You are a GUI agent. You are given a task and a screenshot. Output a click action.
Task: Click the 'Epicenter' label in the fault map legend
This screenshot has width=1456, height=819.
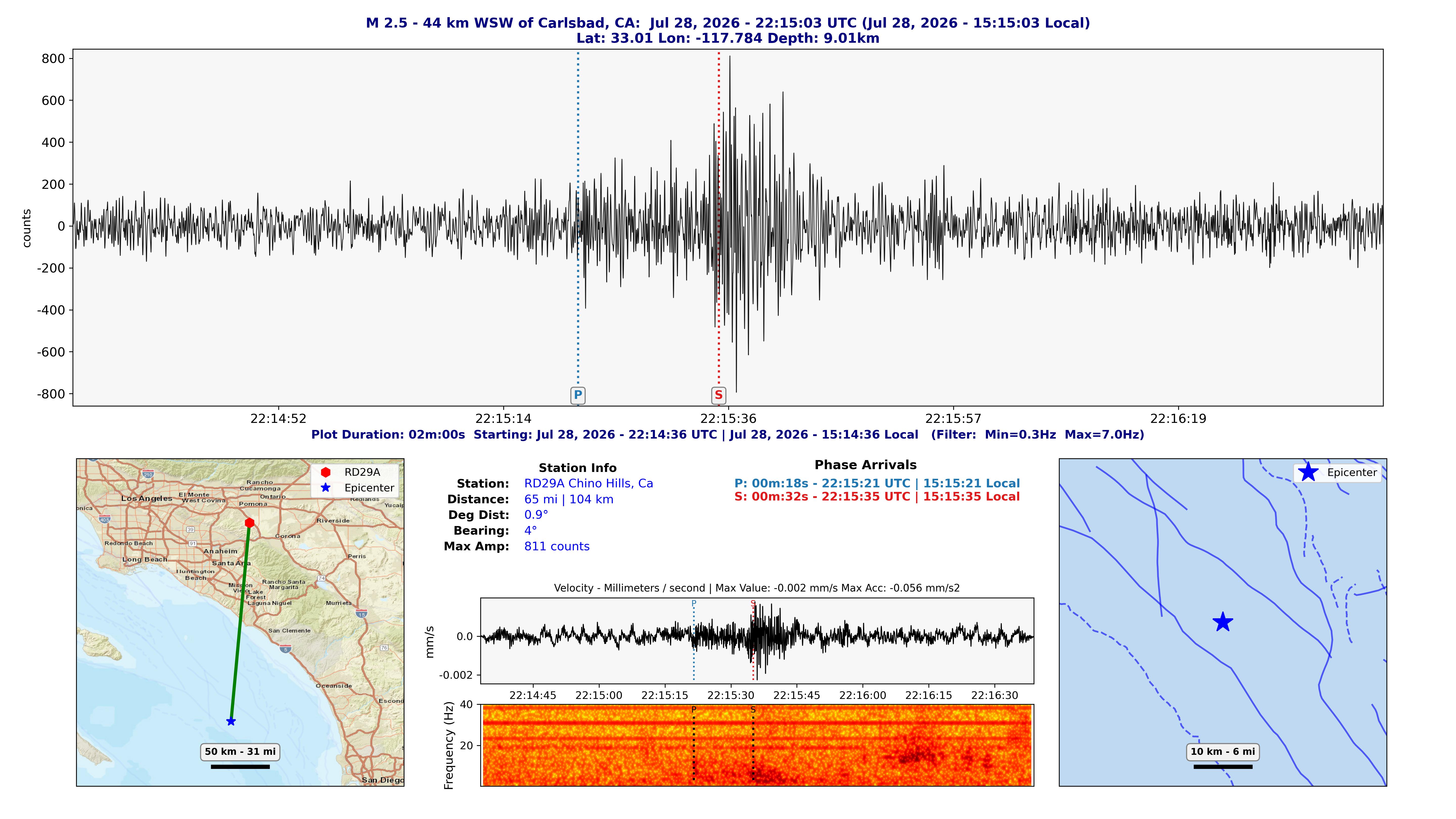click(1352, 472)
